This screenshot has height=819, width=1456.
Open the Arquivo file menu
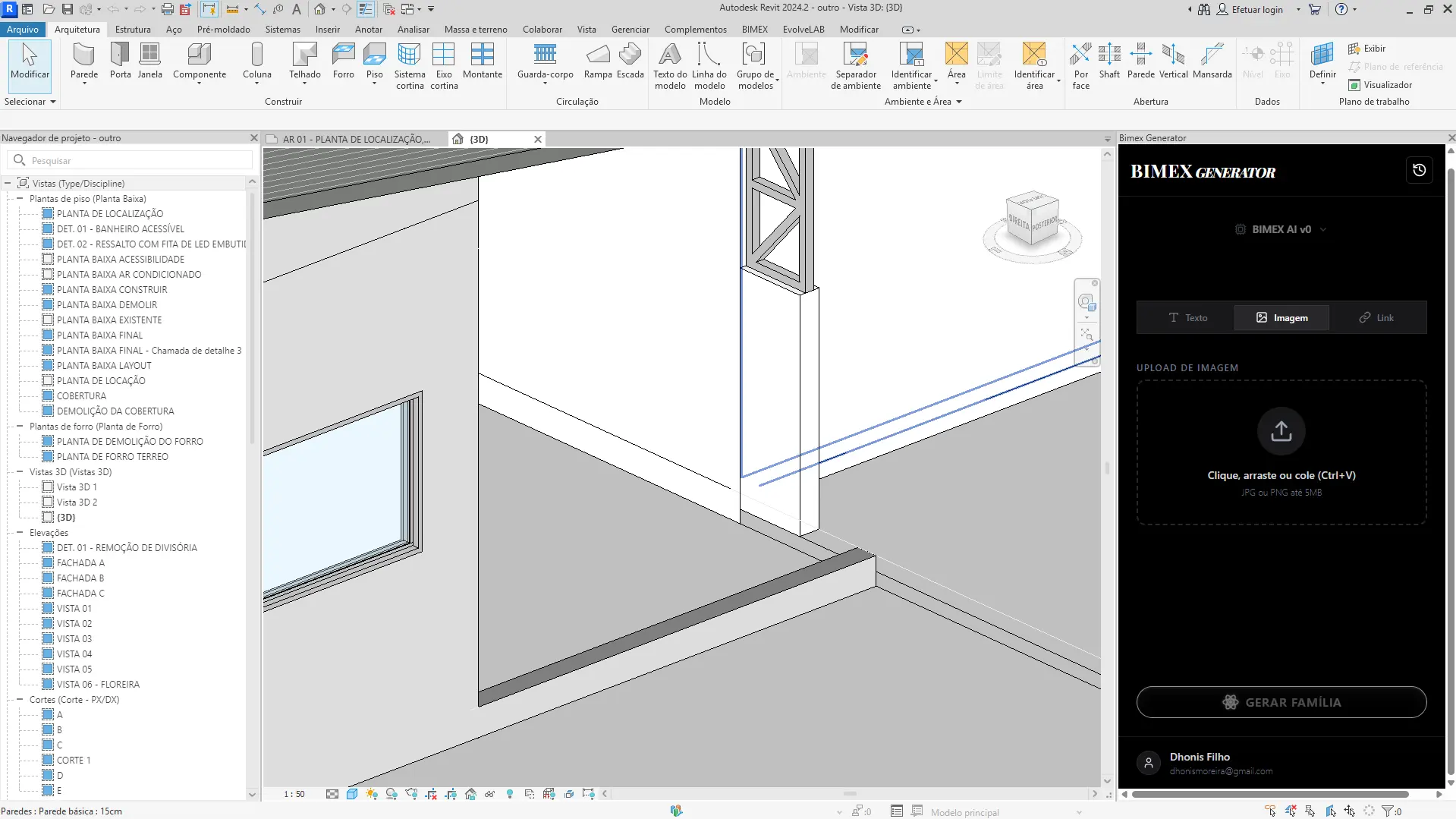23,29
